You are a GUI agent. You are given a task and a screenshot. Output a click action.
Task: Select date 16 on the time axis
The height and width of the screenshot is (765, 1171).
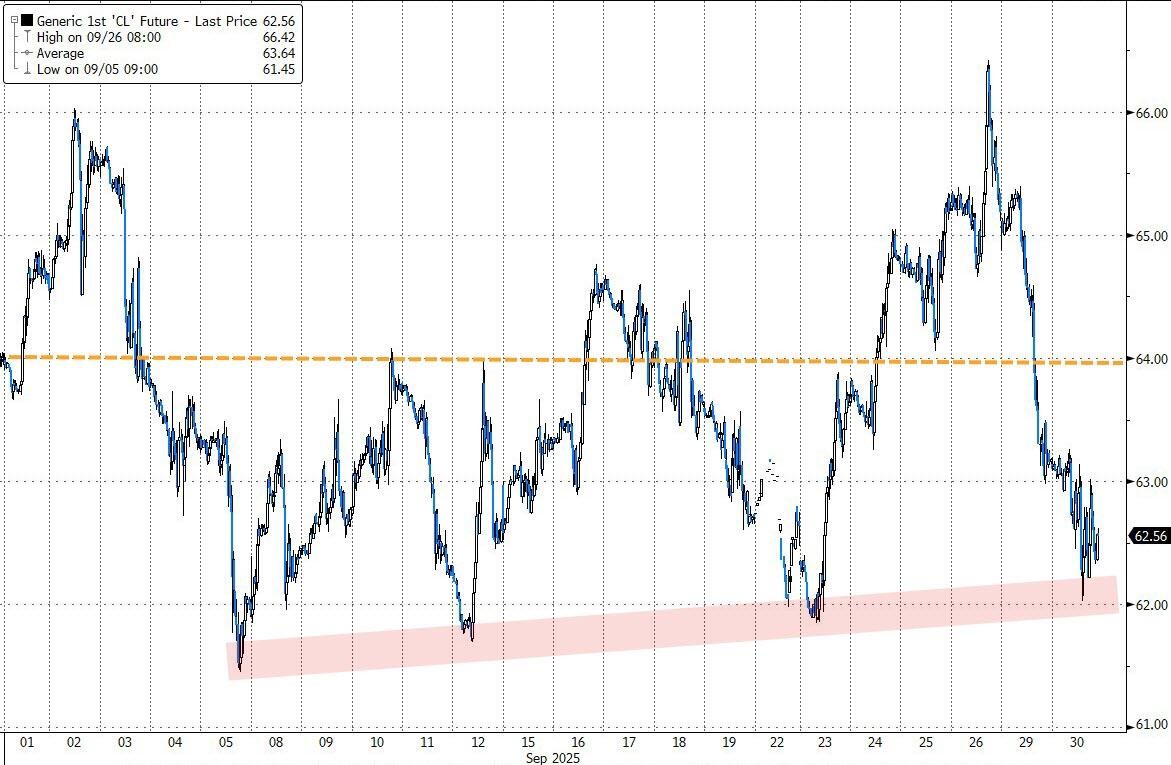point(578,743)
